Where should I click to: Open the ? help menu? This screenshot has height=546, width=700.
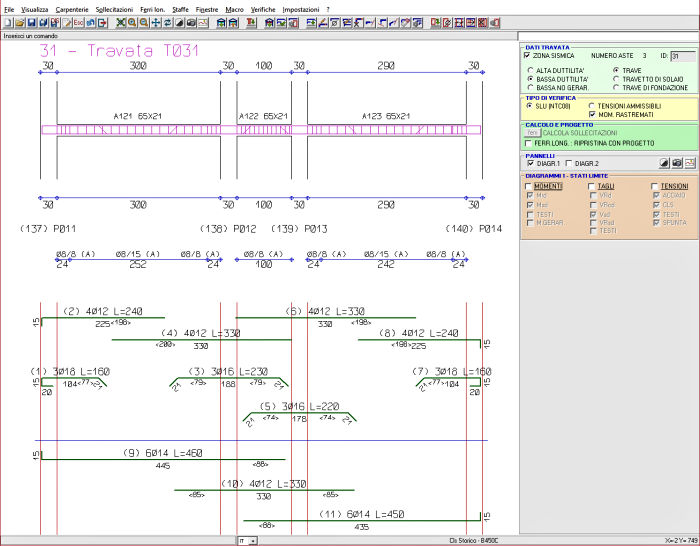(328, 9)
